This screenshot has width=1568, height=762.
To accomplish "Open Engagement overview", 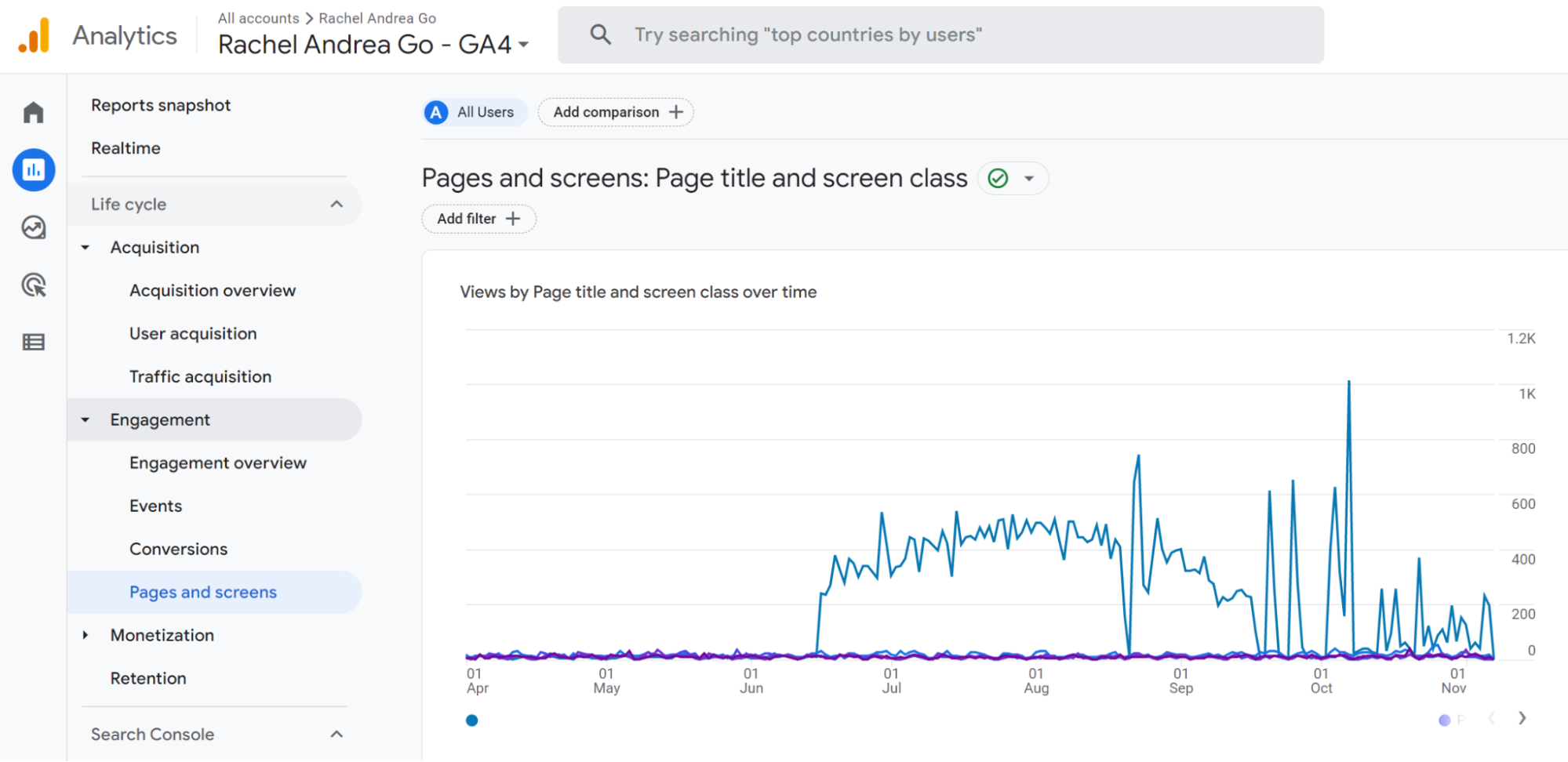I will (218, 463).
